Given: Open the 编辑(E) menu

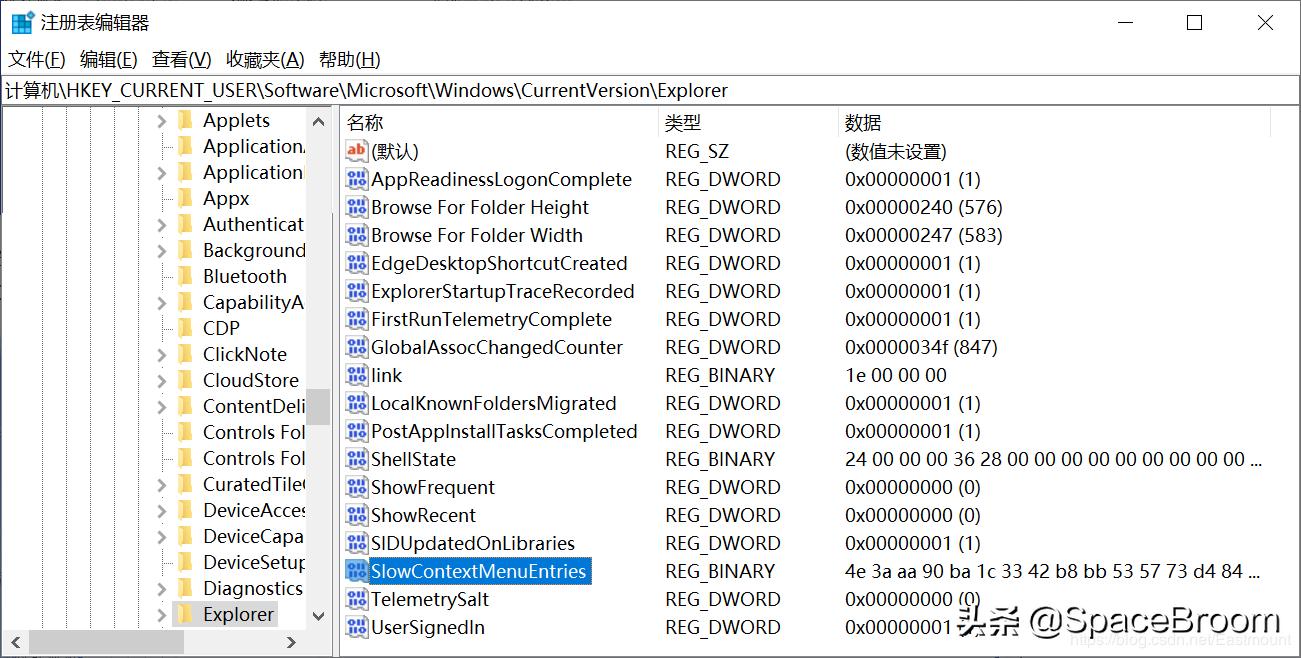Looking at the screenshot, I should click(x=109, y=59).
